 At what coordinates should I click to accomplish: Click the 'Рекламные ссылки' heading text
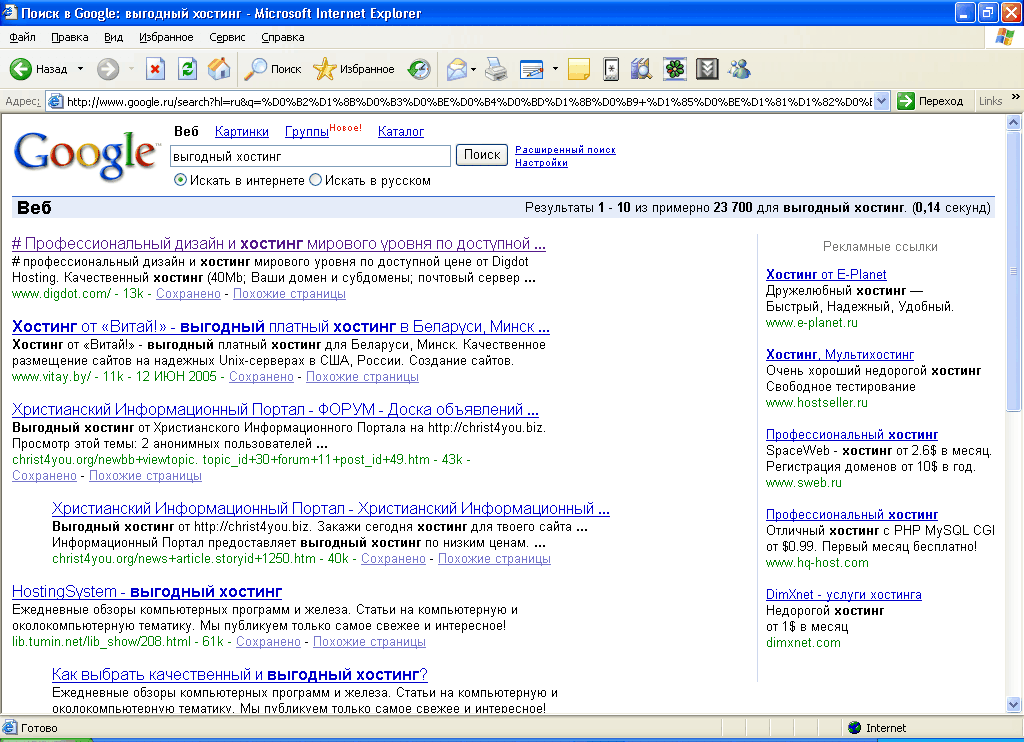[x=880, y=247]
